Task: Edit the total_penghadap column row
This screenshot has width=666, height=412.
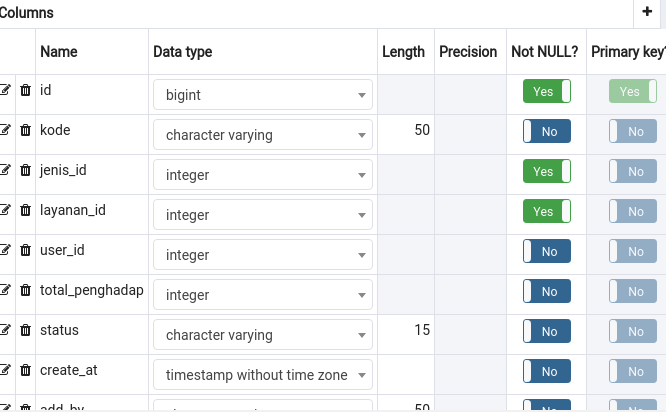Action: pos(5,290)
